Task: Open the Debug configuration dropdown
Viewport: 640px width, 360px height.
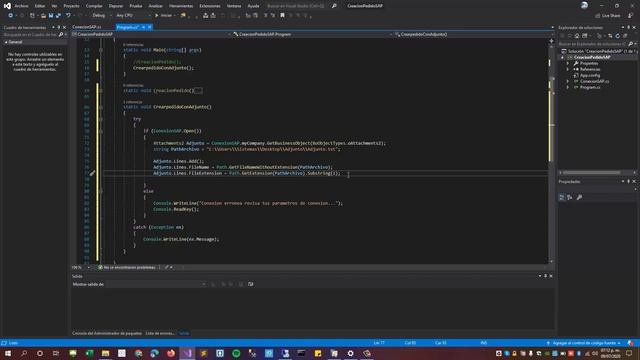Action: tap(102, 16)
